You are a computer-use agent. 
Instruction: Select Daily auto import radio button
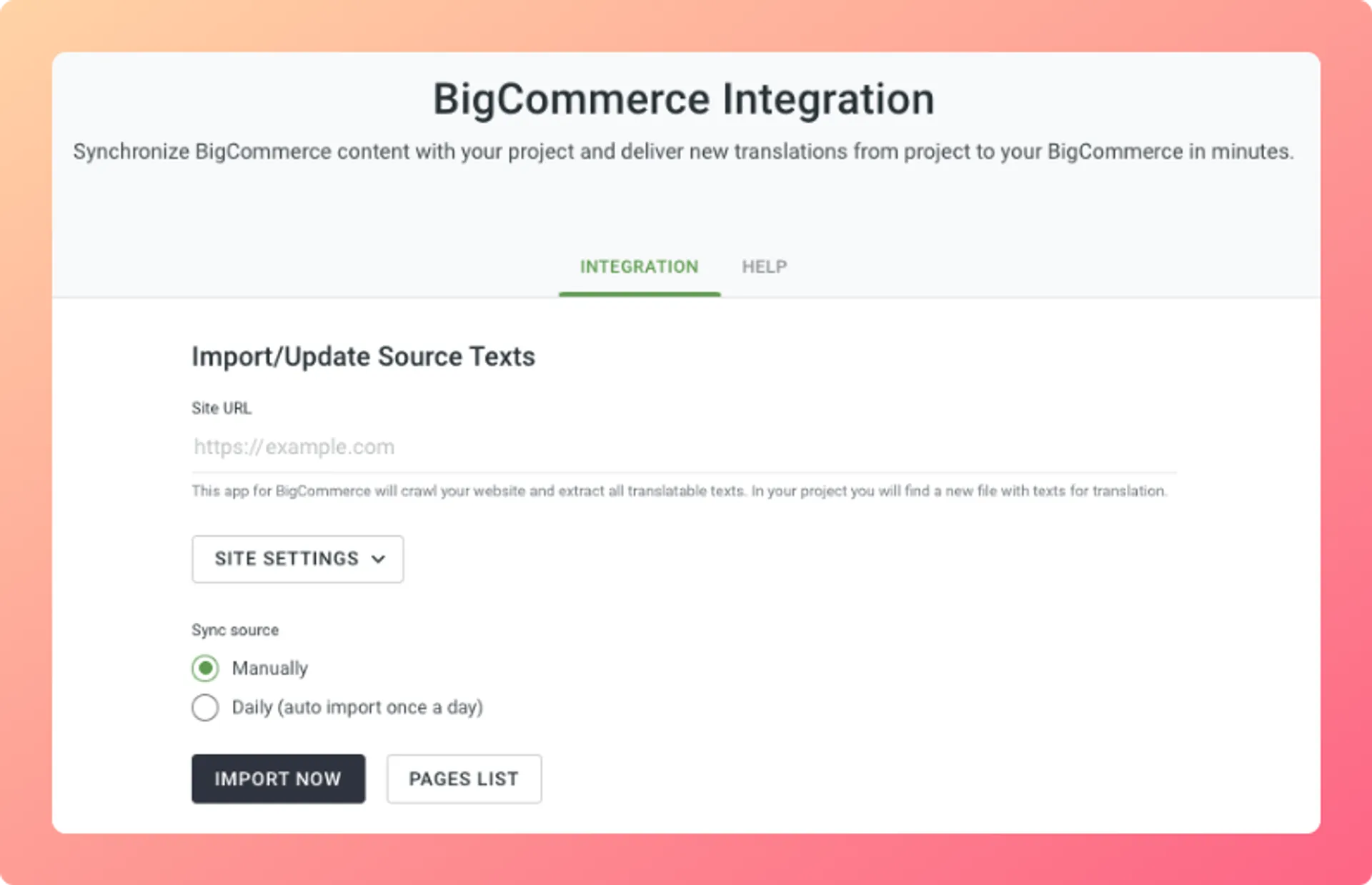coord(205,707)
